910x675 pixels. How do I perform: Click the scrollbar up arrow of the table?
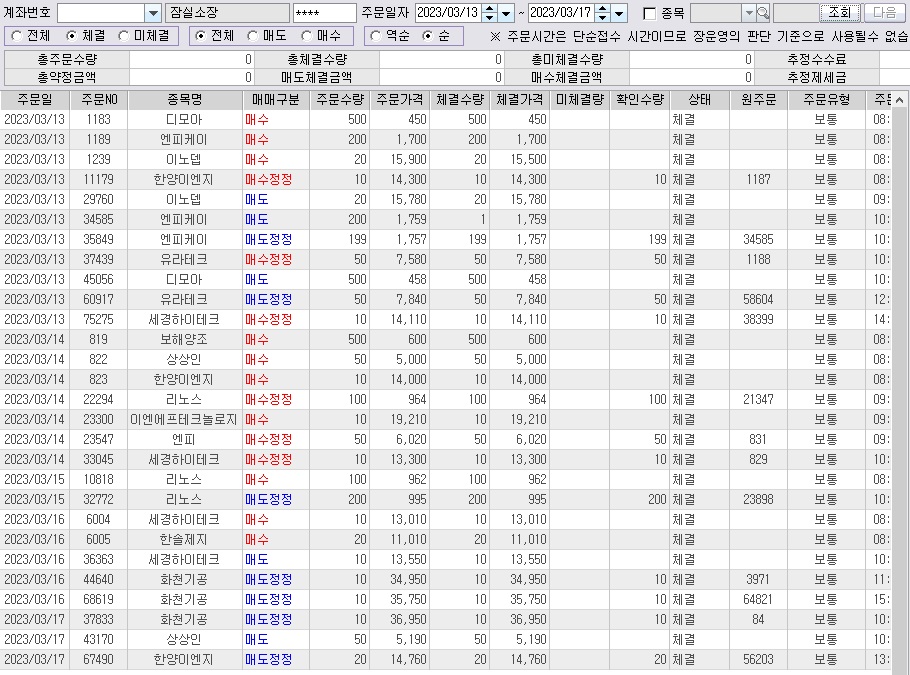point(899,100)
